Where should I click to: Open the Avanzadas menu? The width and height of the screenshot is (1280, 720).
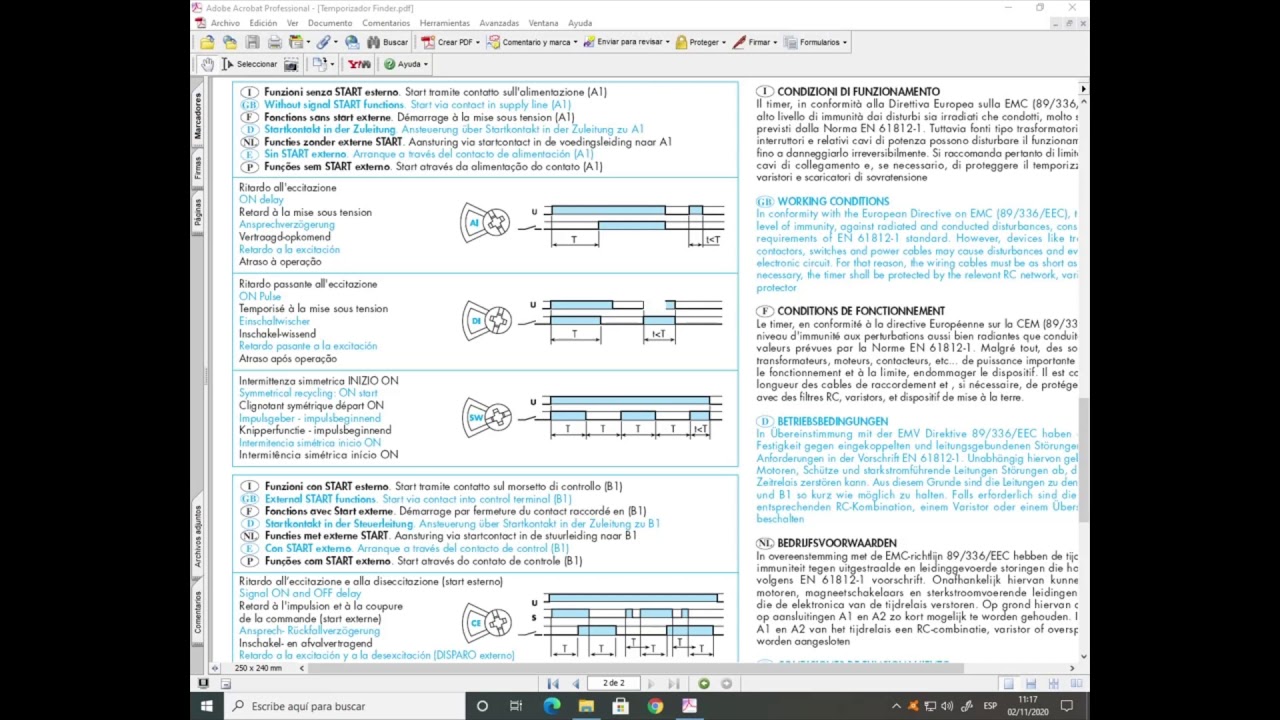tap(499, 23)
